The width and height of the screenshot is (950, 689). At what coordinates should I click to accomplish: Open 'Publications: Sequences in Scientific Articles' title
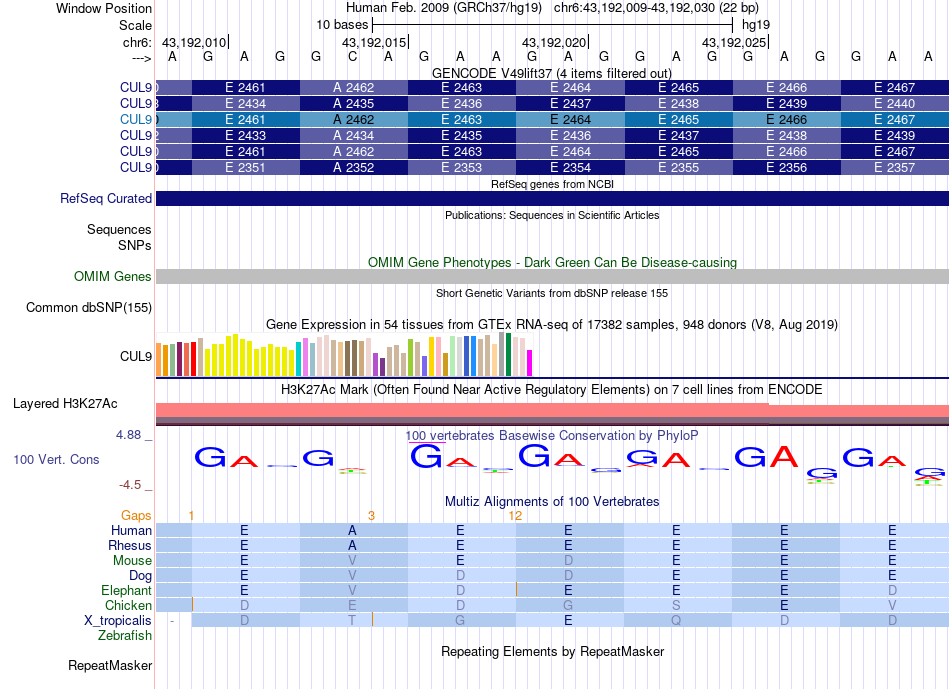pyautogui.click(x=552, y=215)
